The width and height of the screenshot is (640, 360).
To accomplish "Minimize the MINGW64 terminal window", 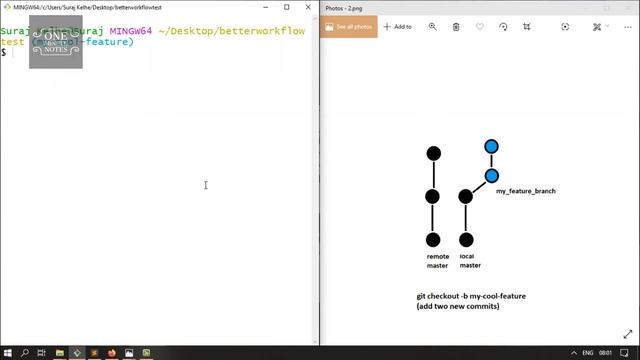I will click(265, 7).
